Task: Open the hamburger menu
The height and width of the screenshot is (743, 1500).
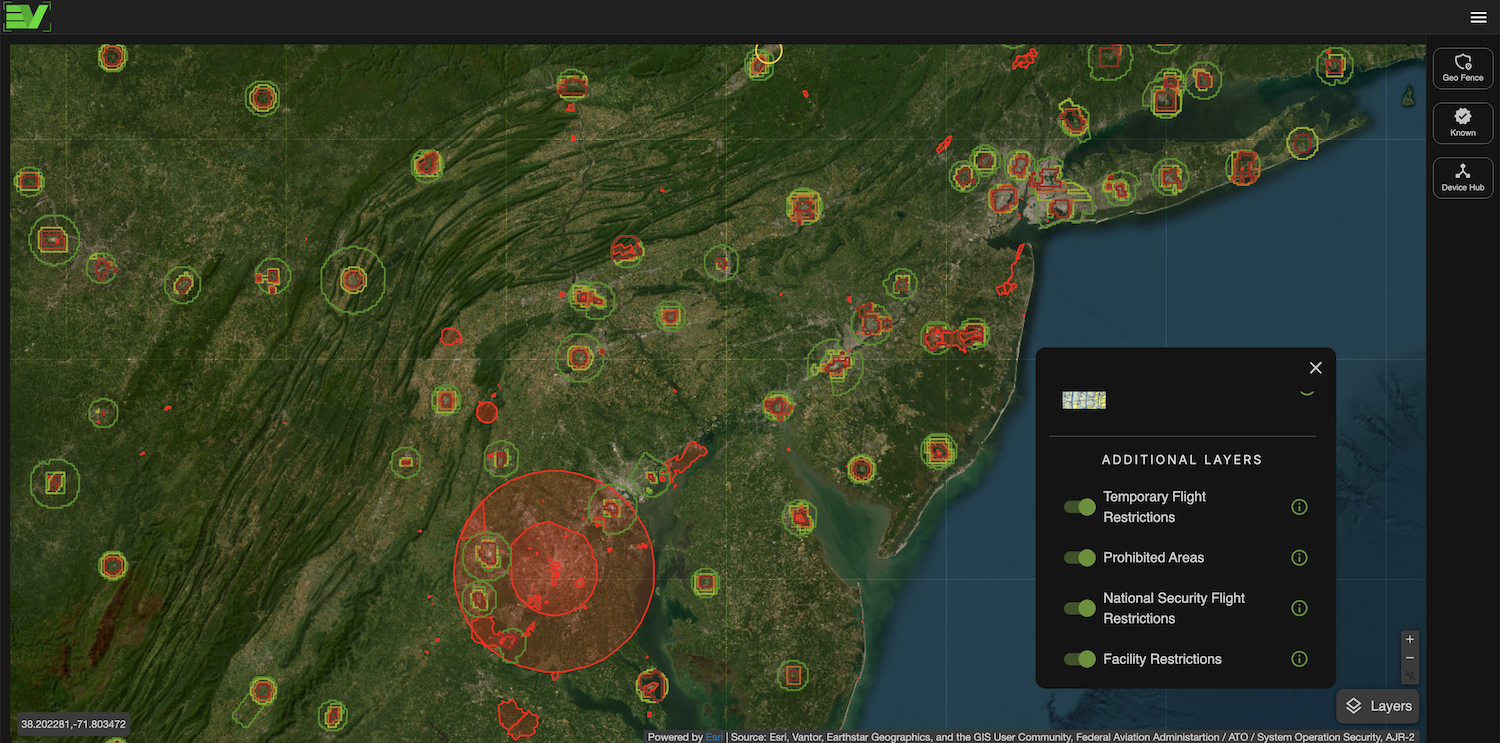Action: pos(1478,17)
